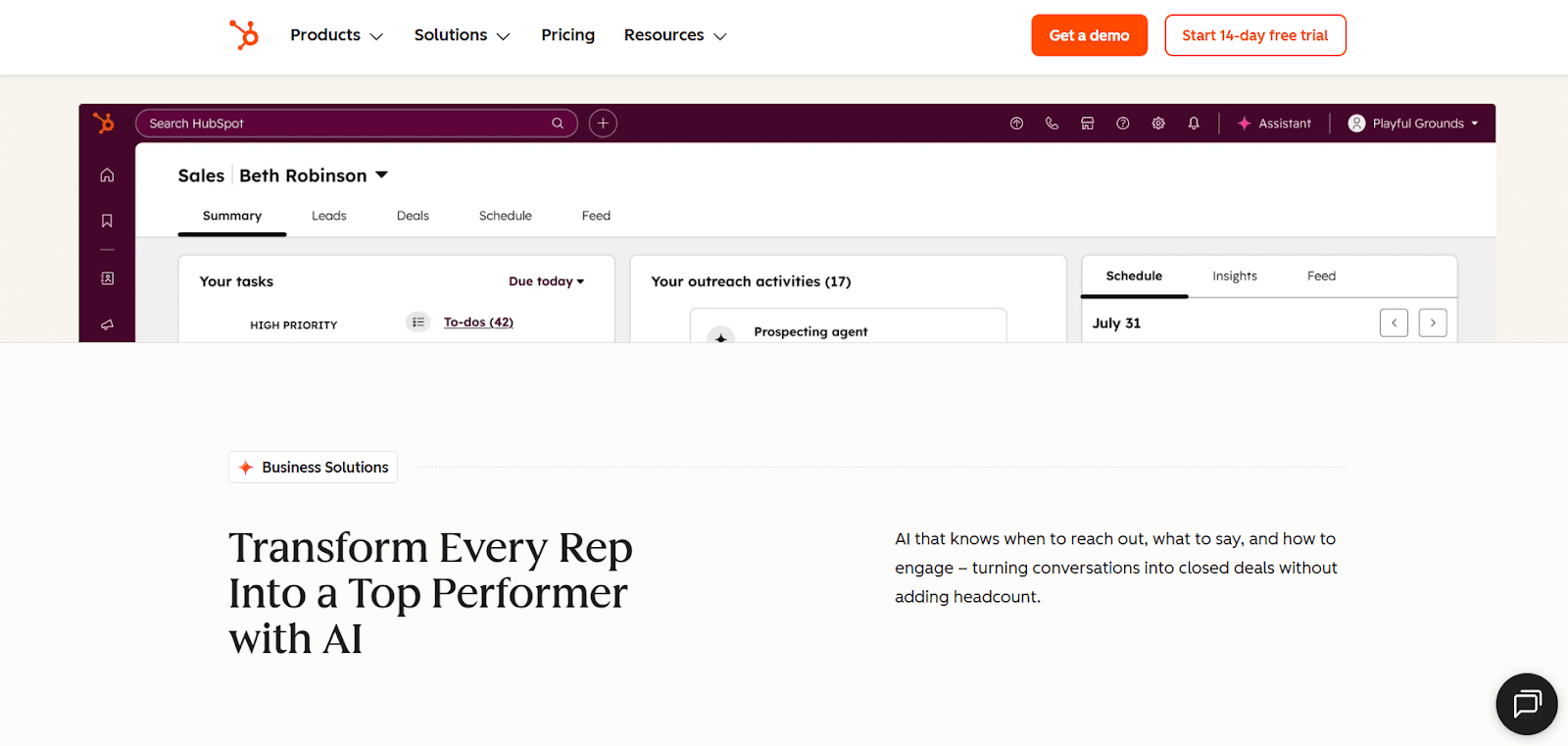Go to next day in schedule

[1433, 323]
